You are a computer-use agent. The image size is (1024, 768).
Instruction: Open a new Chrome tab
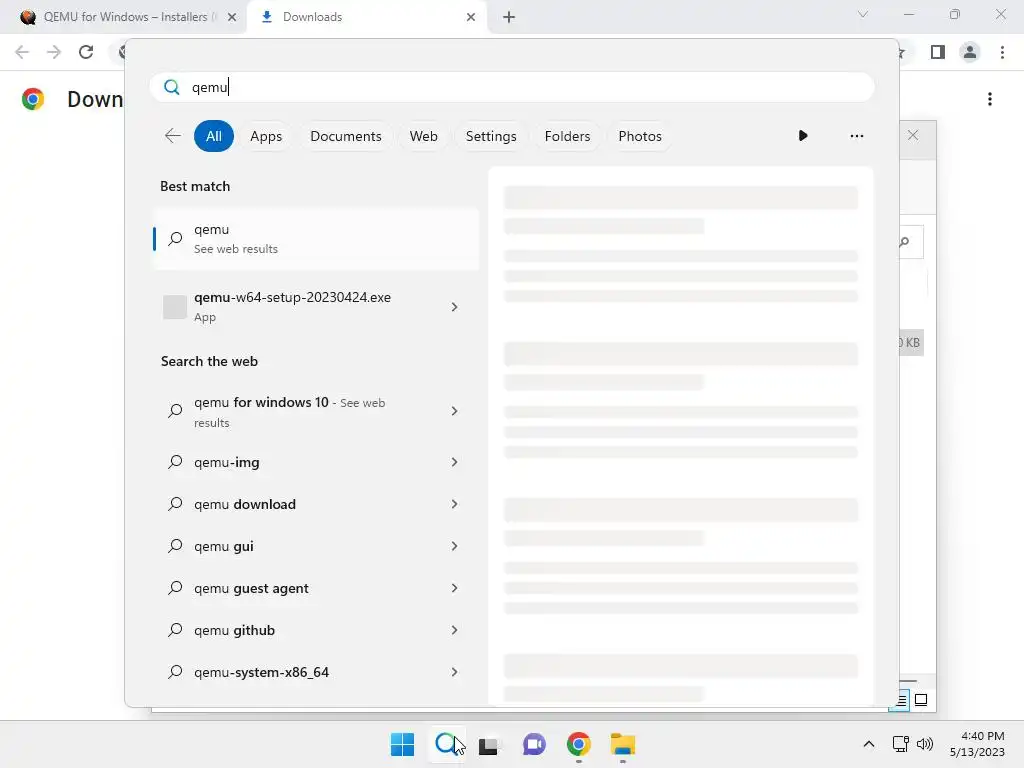[509, 17]
